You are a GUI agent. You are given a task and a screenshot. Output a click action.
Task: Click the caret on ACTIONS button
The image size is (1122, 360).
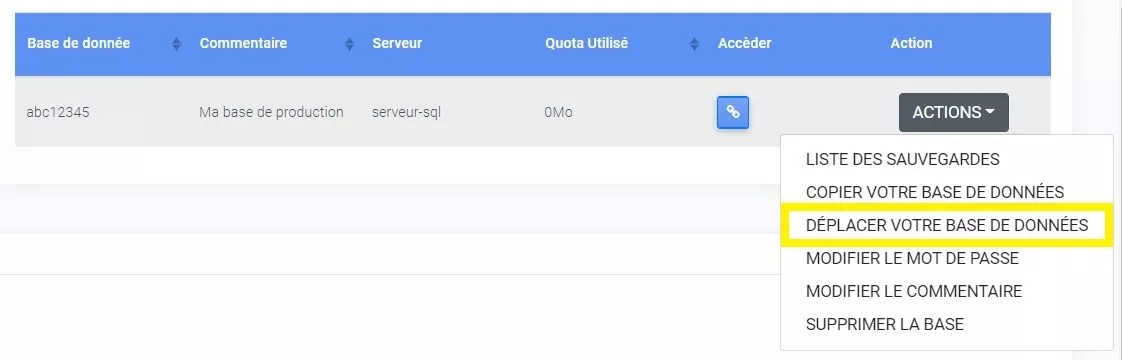990,112
